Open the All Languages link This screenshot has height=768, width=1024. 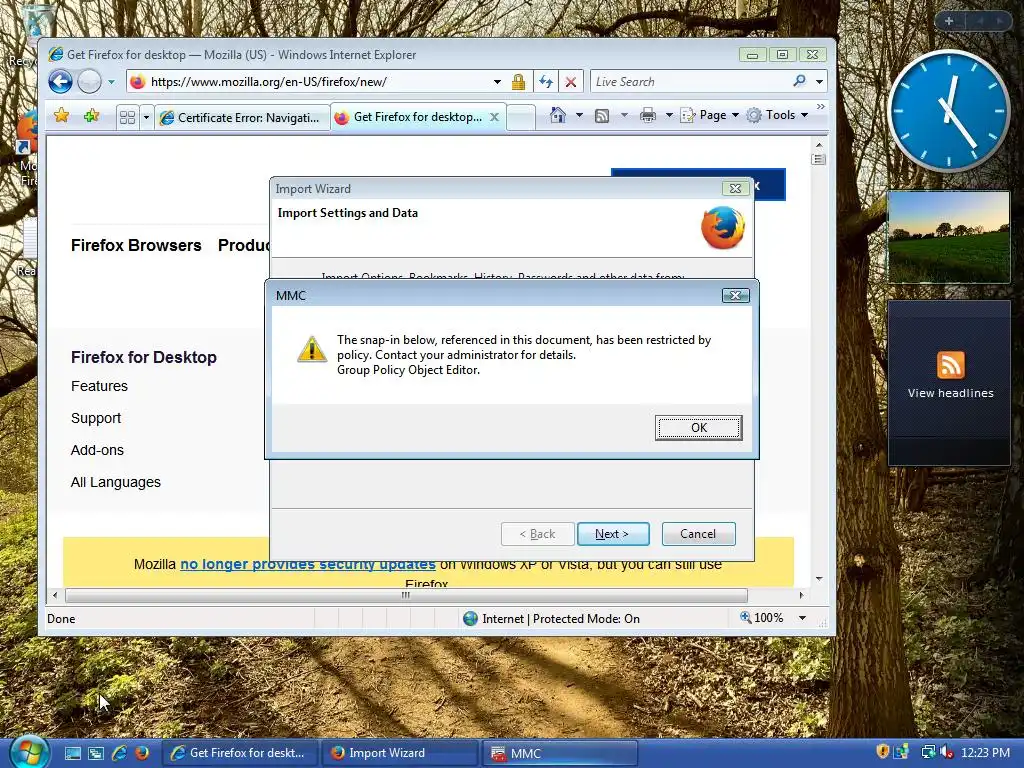coord(116,482)
